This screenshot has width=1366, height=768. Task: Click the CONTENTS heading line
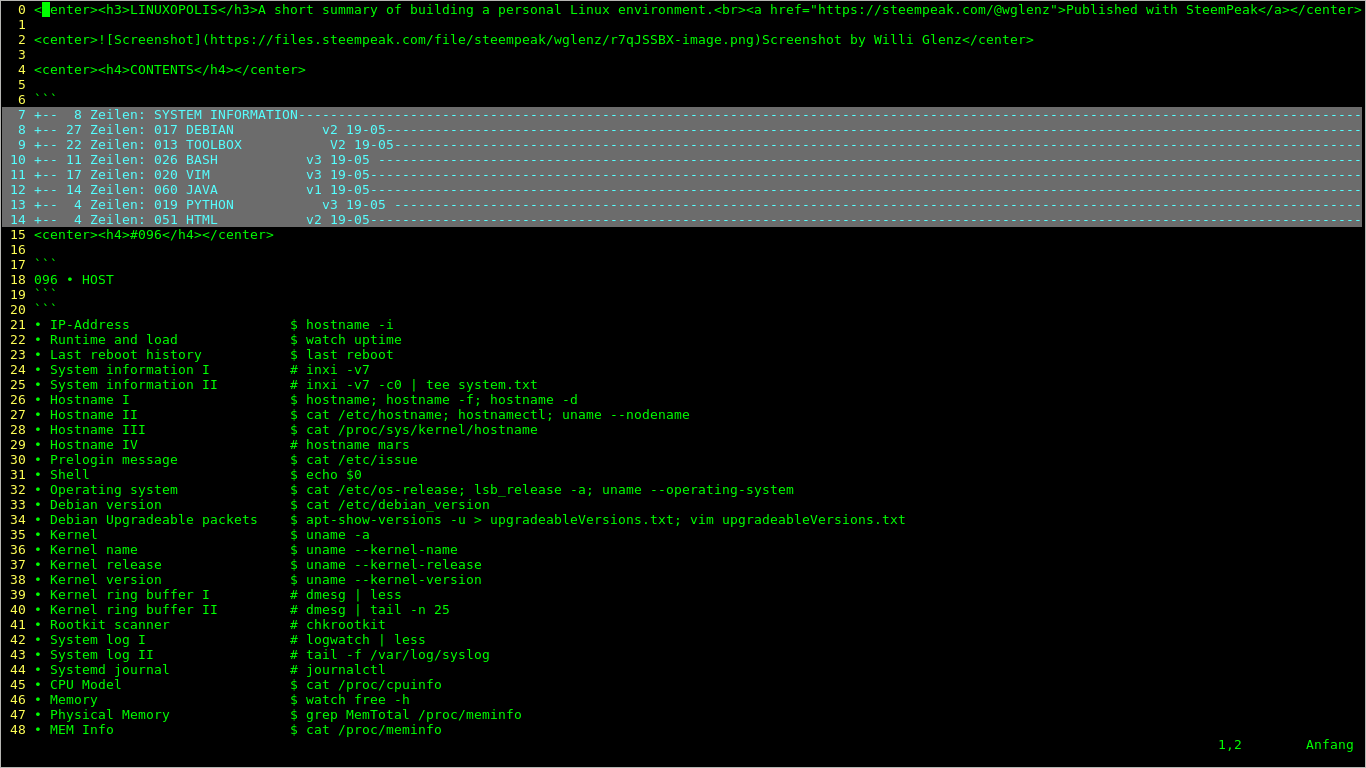click(170, 70)
